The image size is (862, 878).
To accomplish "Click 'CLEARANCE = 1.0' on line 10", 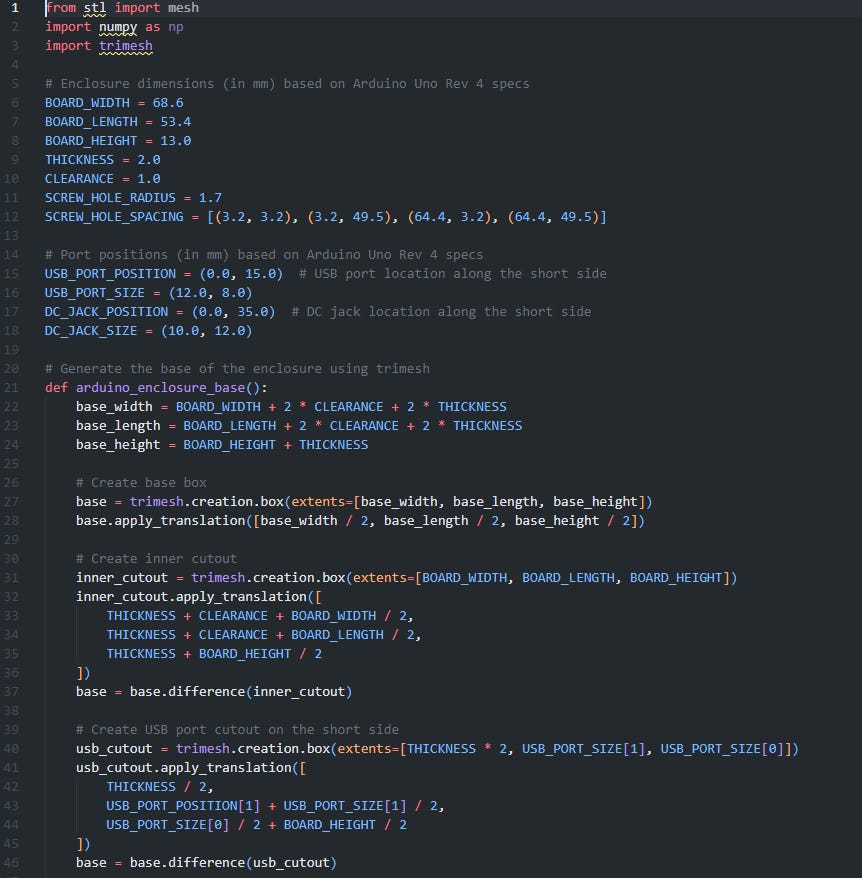I will (x=103, y=179).
